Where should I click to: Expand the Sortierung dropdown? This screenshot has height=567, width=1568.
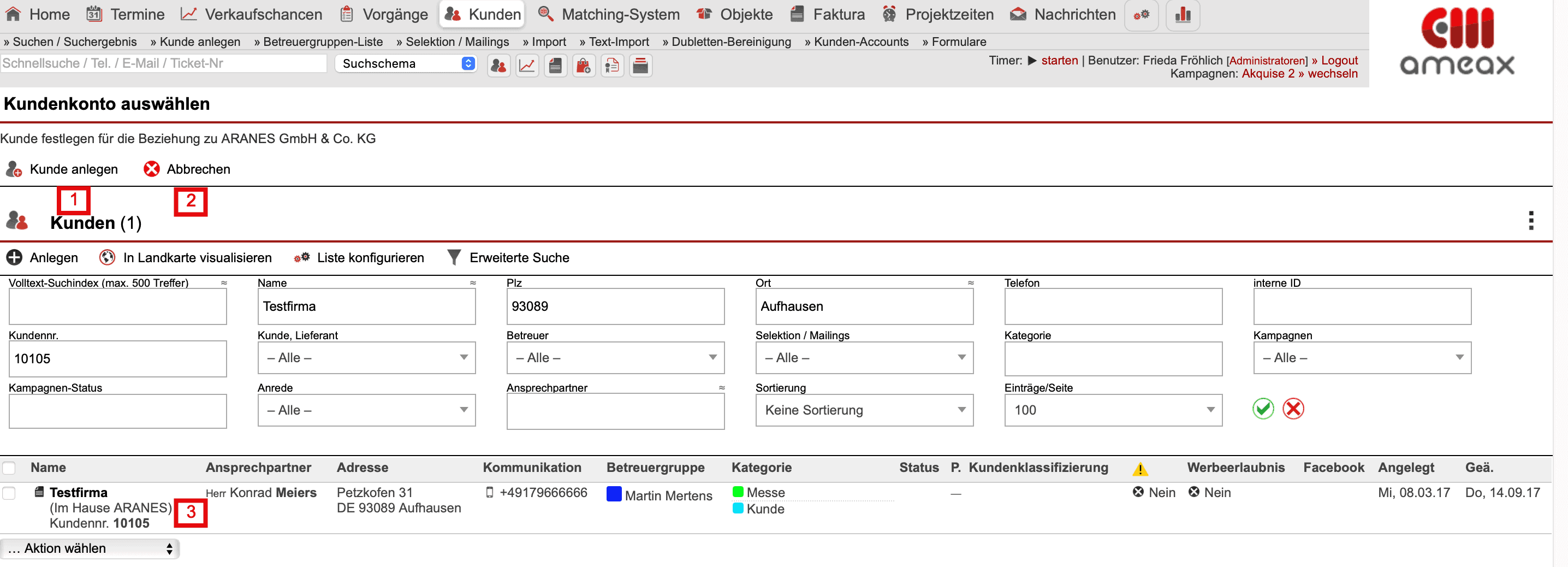pos(864,410)
